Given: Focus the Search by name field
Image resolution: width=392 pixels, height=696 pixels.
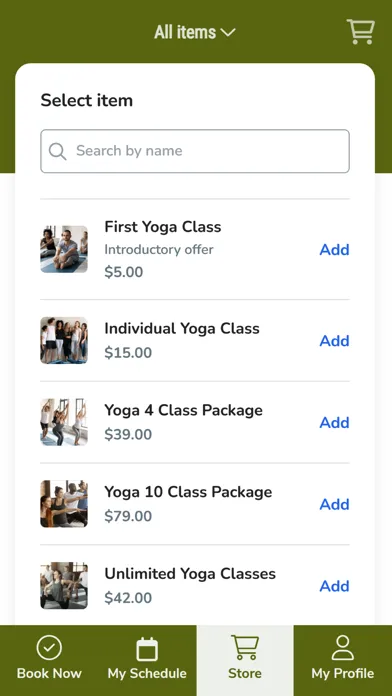Looking at the screenshot, I should (195, 151).
